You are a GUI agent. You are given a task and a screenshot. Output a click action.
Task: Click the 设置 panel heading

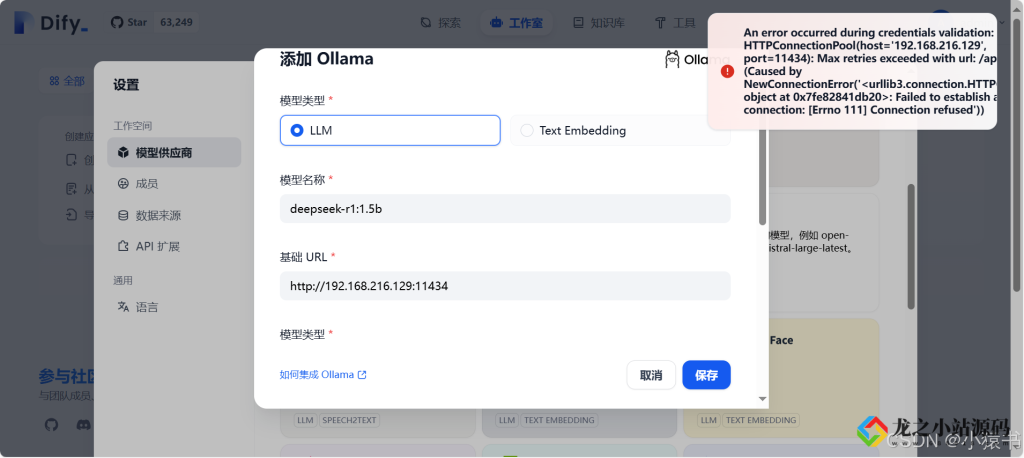(126, 84)
